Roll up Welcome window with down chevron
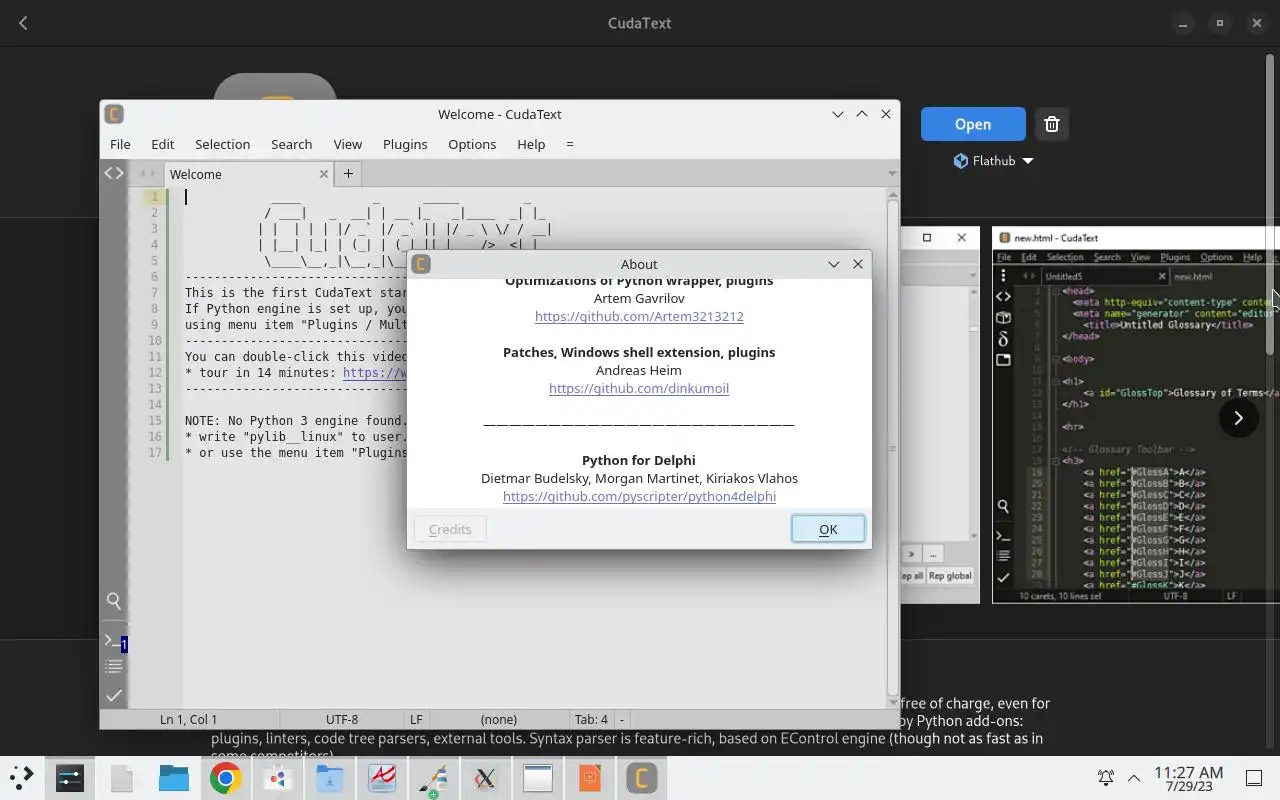 pyautogui.click(x=837, y=114)
